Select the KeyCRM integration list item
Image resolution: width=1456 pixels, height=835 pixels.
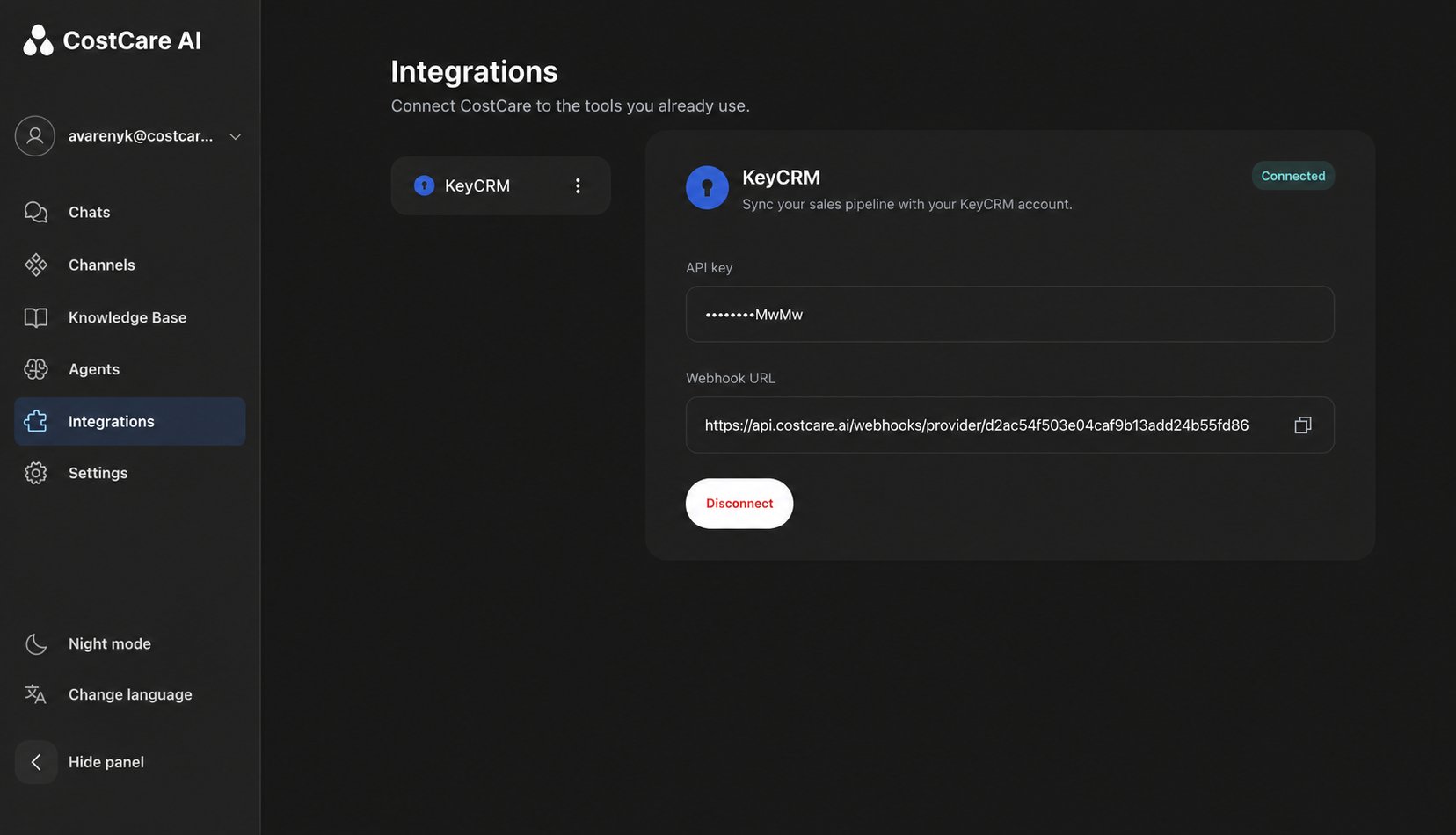[500, 185]
